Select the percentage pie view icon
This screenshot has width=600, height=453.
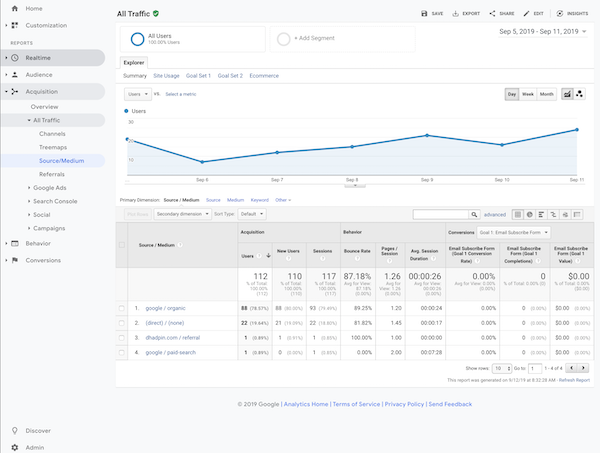tap(530, 214)
